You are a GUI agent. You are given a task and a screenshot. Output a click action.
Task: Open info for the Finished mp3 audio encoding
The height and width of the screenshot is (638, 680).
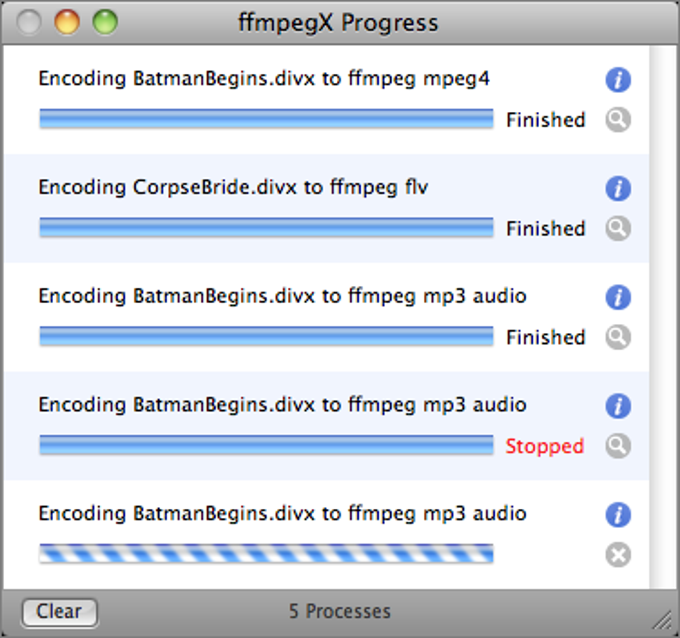[618, 297]
